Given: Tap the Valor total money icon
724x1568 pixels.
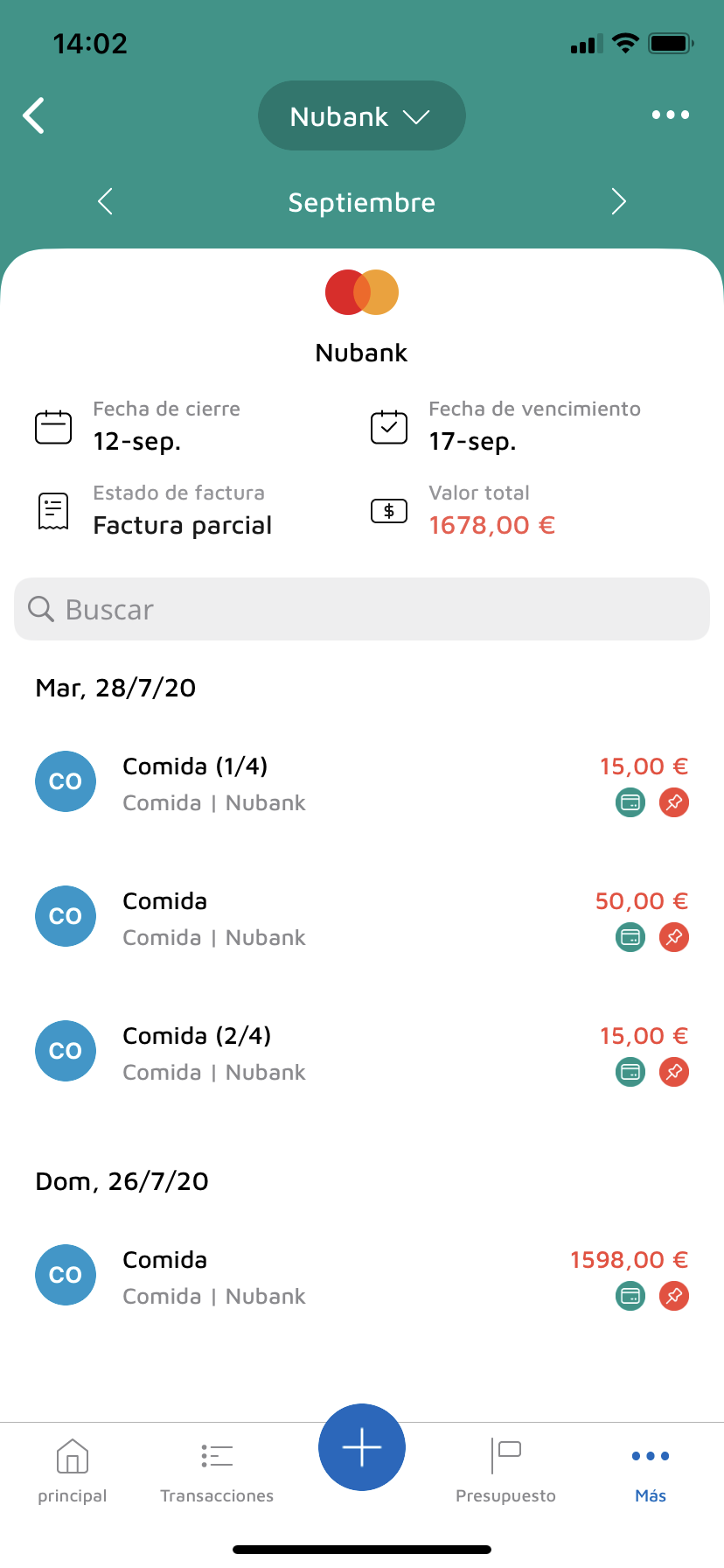Looking at the screenshot, I should [x=389, y=511].
